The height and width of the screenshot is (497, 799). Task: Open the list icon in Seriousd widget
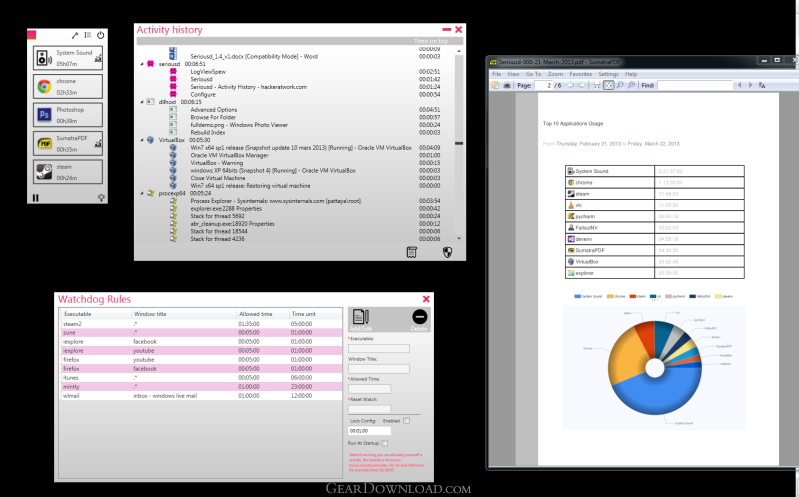[x=88, y=35]
